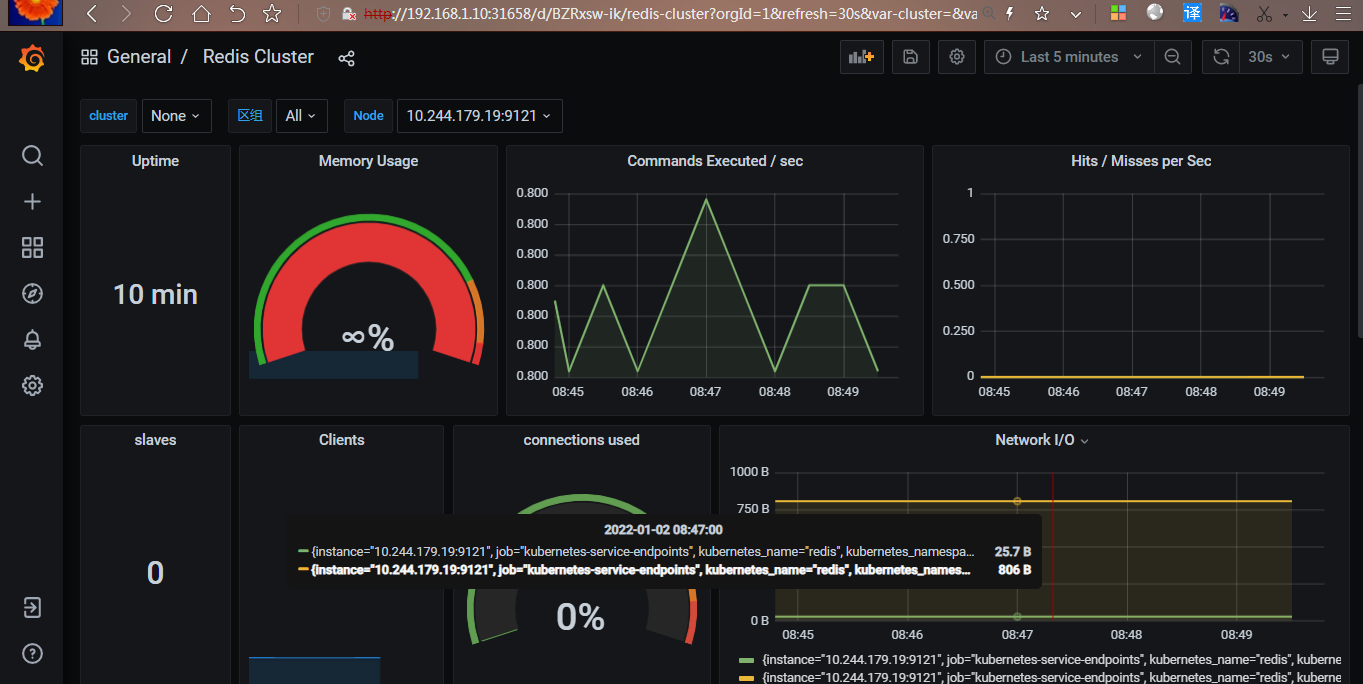
Task: Open the connections used panel title
Action: [x=581, y=440]
